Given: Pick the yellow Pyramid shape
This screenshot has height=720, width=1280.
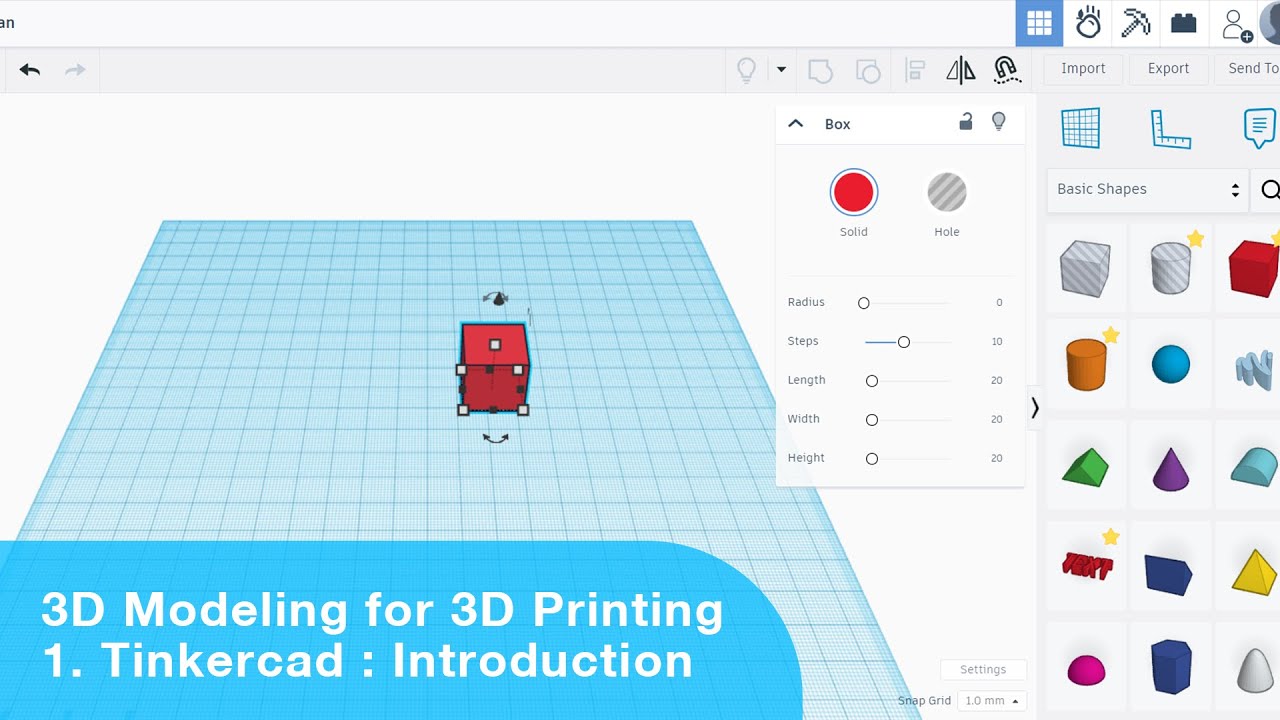Looking at the screenshot, I should tap(1254, 571).
